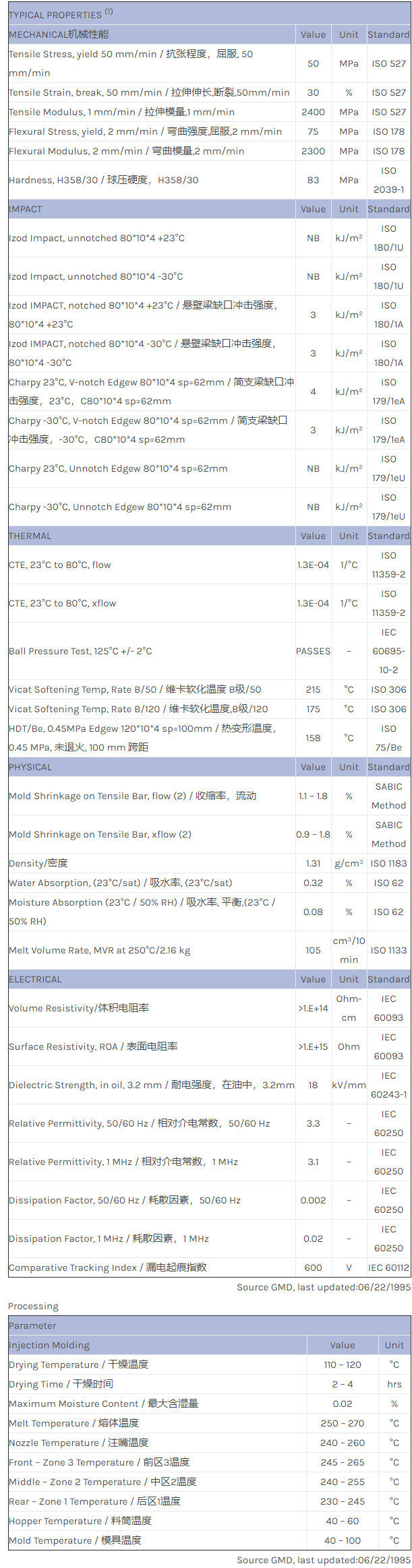Click the Volume Resistivity row label

pyautogui.click(x=79, y=1008)
